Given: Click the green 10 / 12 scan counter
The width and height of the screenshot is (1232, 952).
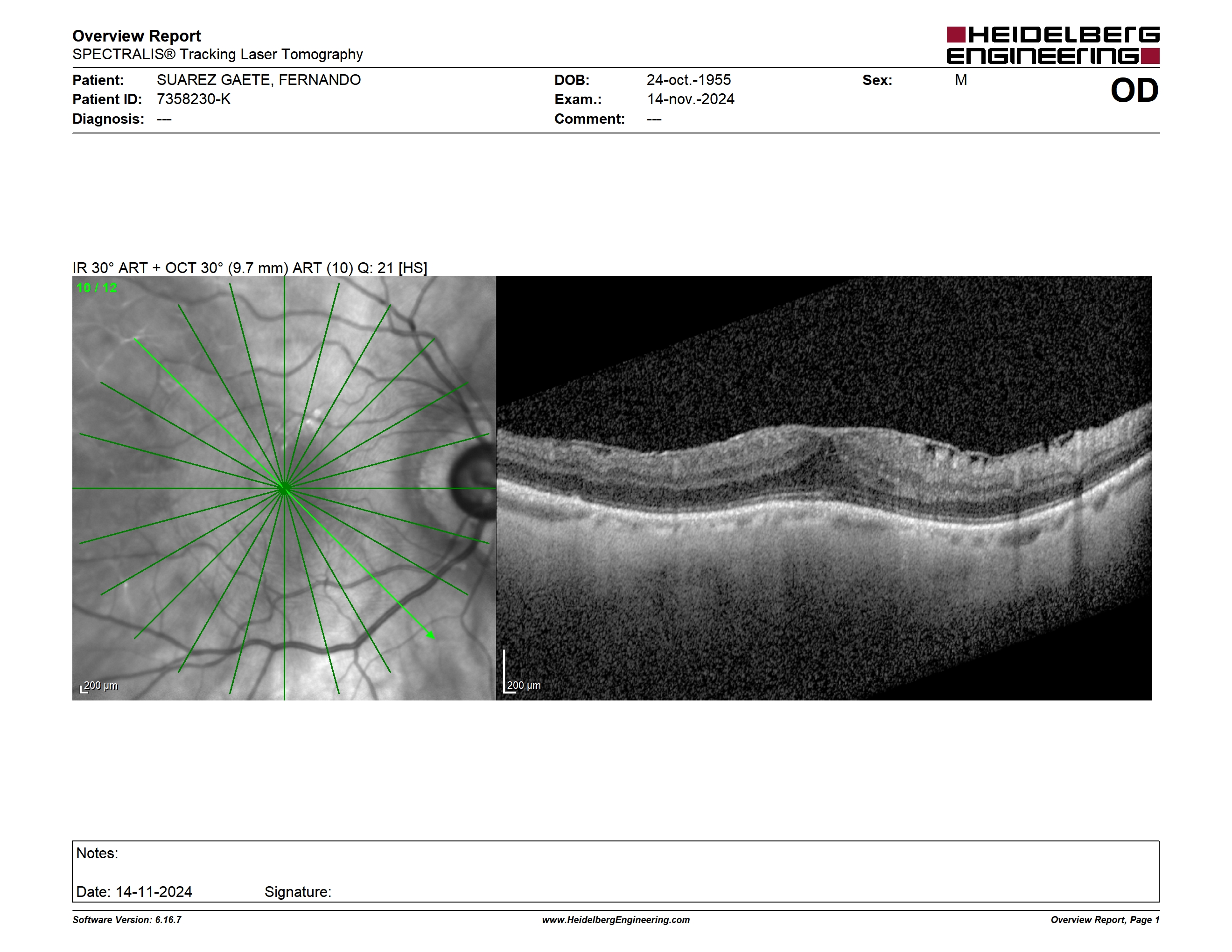Looking at the screenshot, I should (x=97, y=287).
